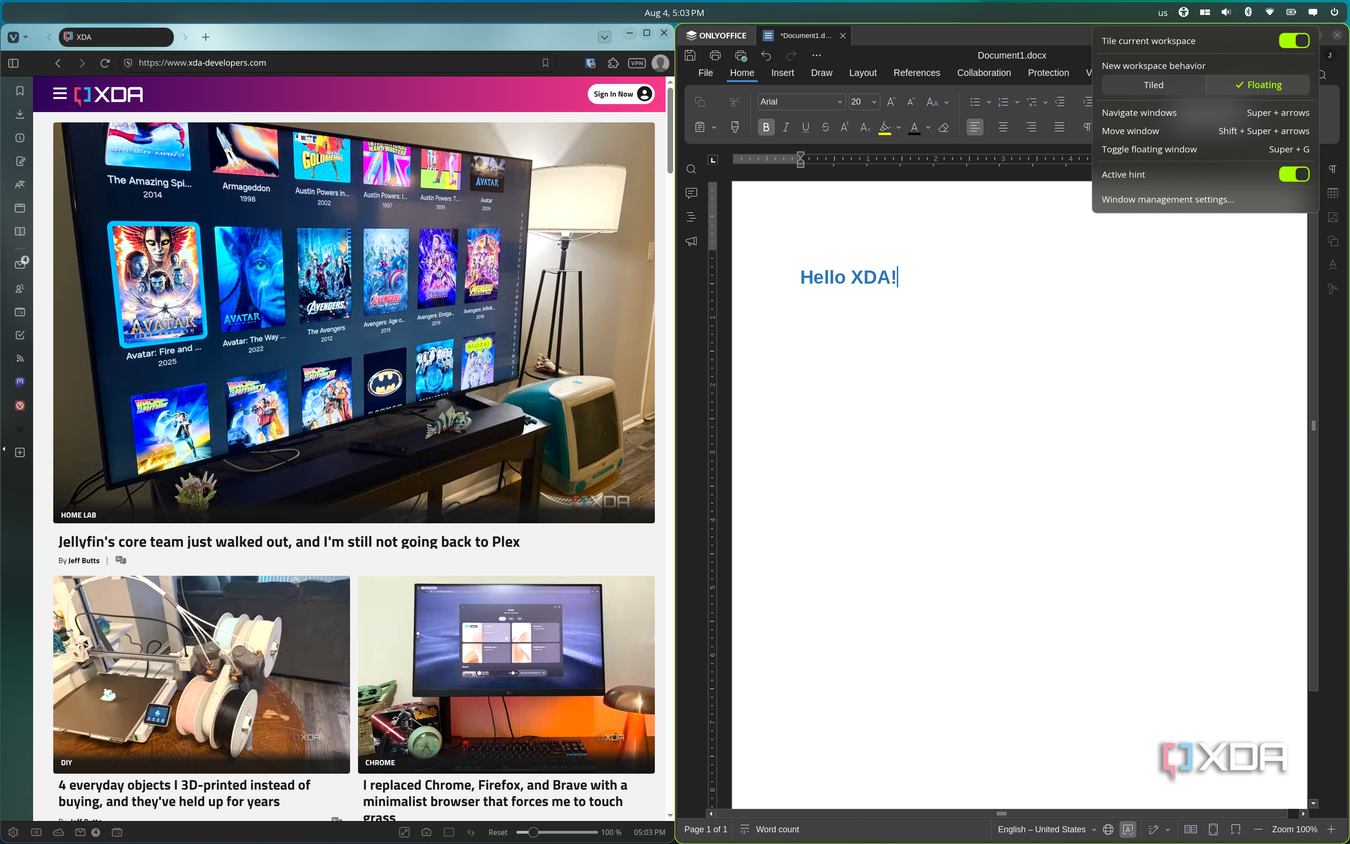Viewport: 1350px width, 844px height.
Task: Click the Vivaldi page zoom slider
Action: [x=557, y=832]
